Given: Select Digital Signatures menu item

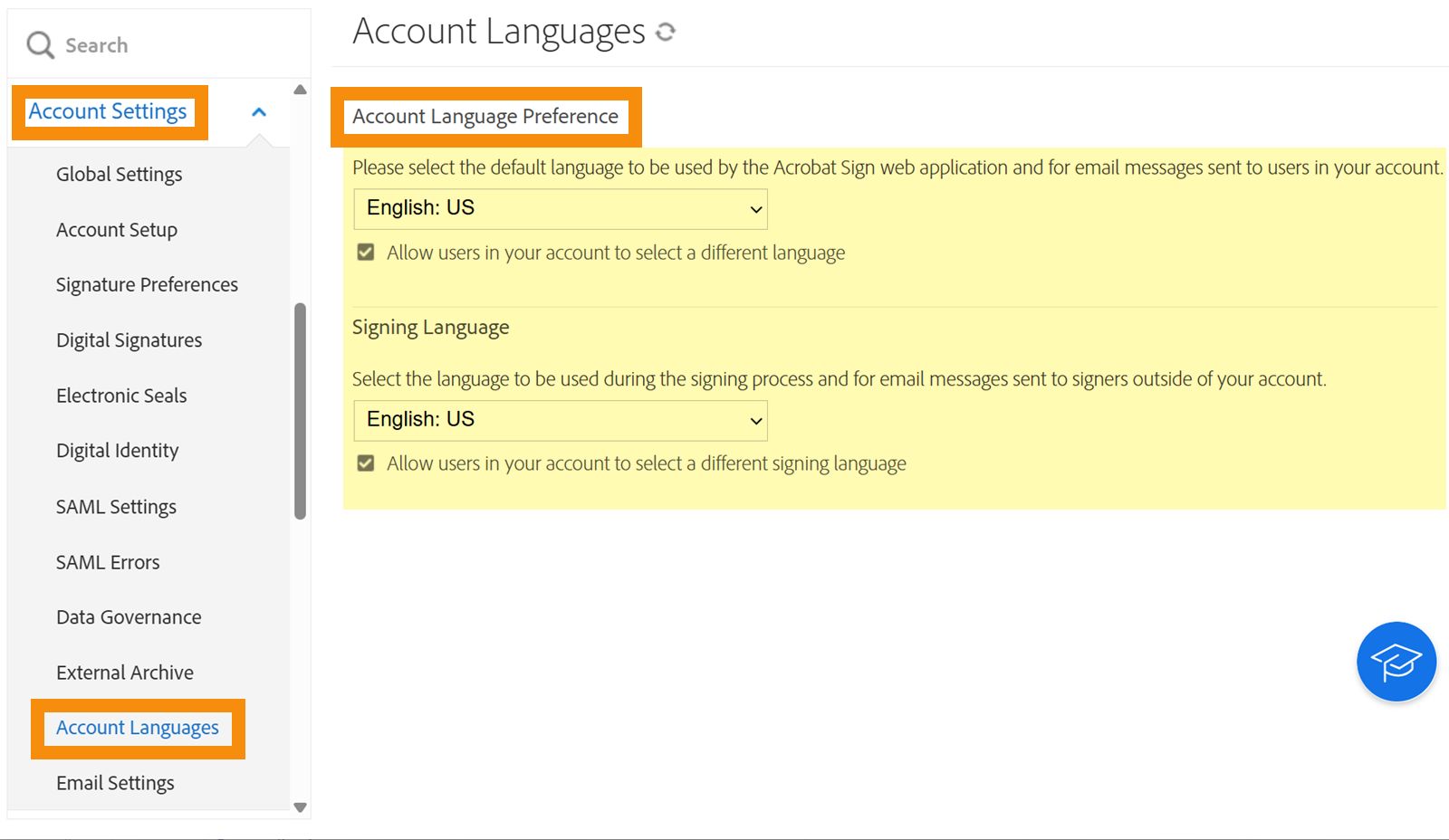Looking at the screenshot, I should pos(129,340).
